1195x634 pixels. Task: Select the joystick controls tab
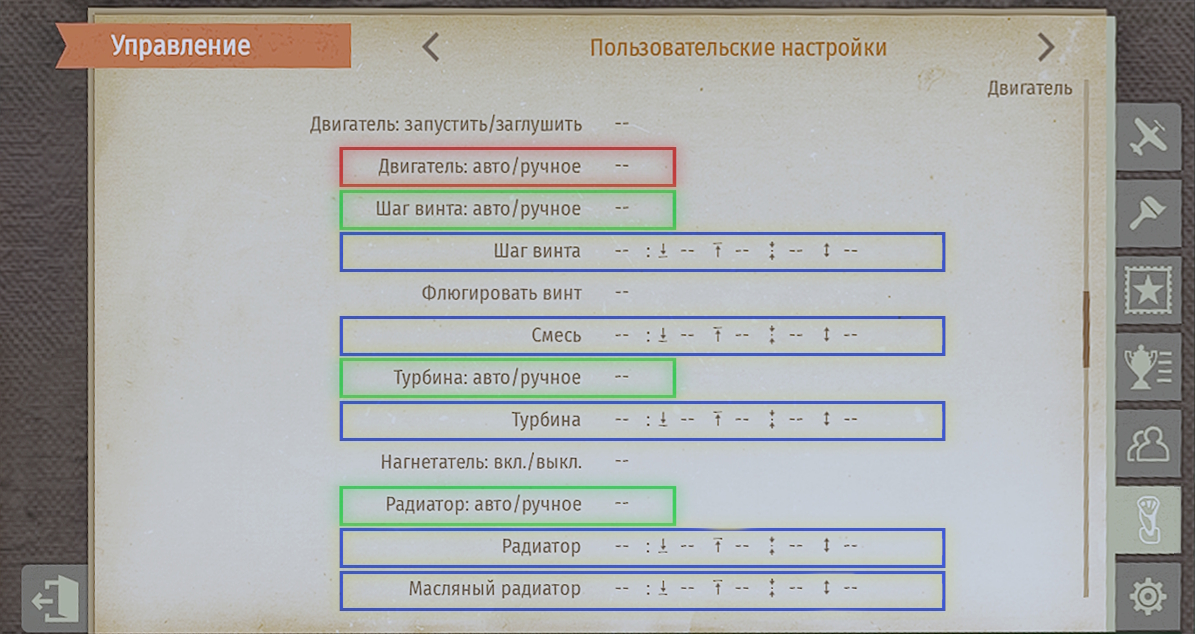[1146, 519]
